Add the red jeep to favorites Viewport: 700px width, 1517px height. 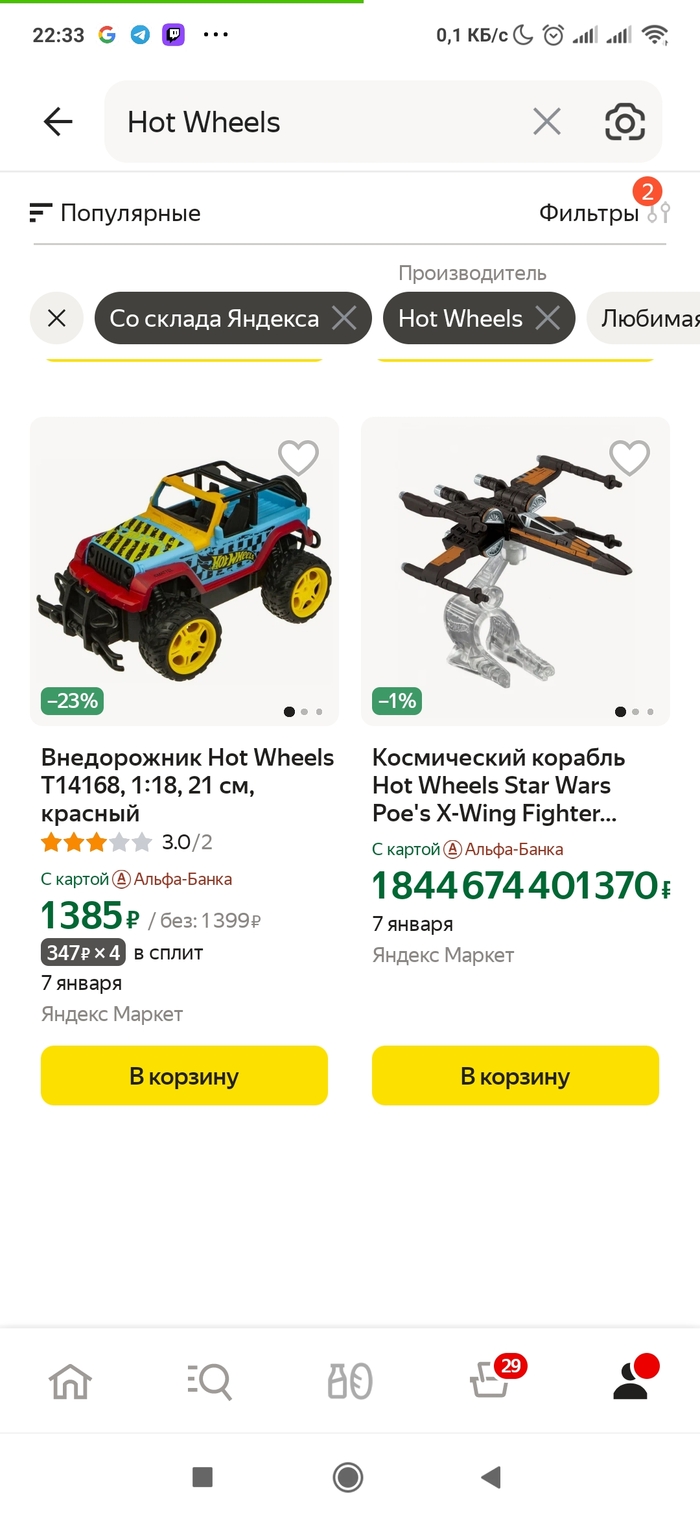point(298,458)
